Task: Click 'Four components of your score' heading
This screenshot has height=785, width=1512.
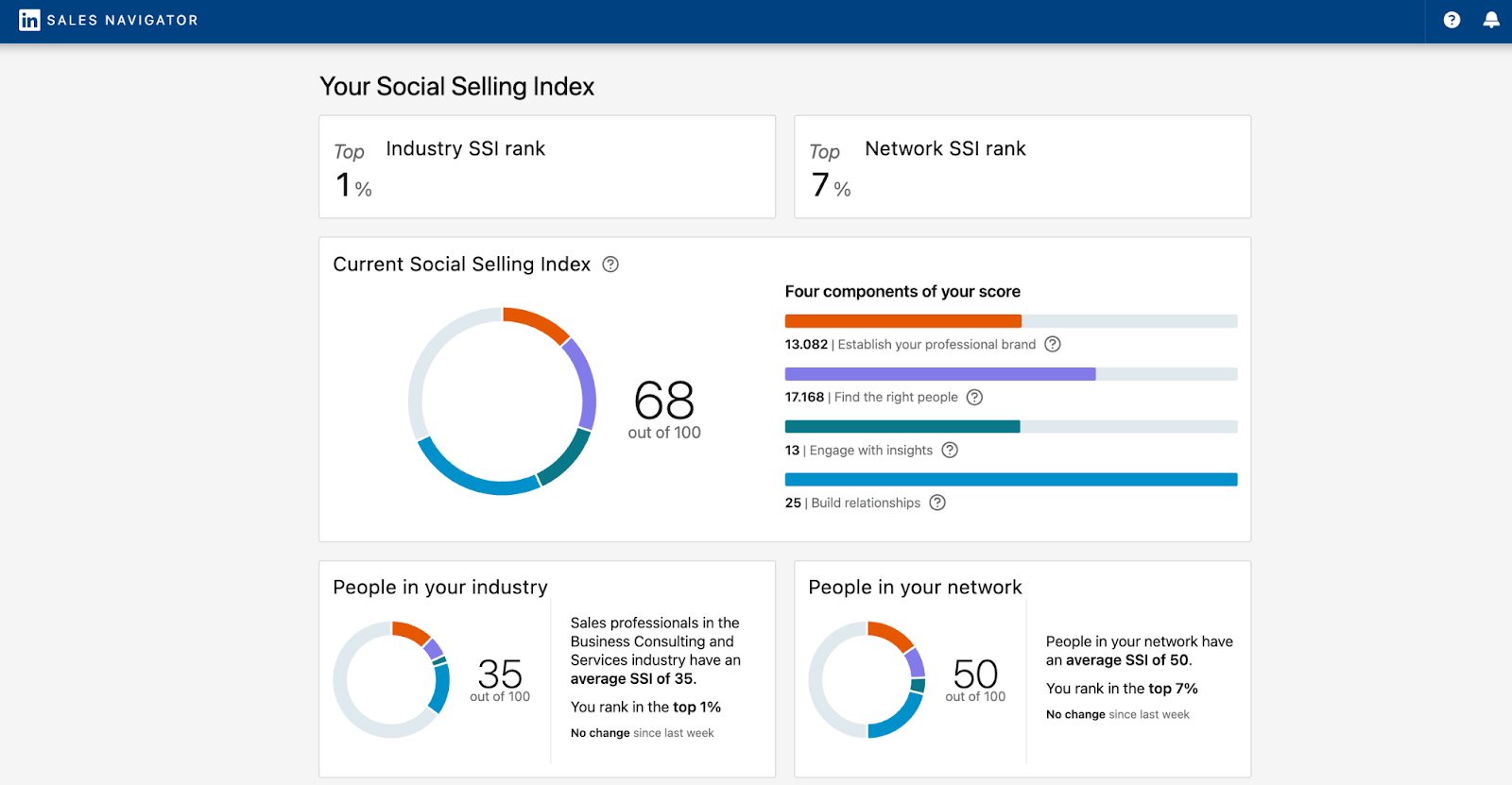Action: point(902,292)
